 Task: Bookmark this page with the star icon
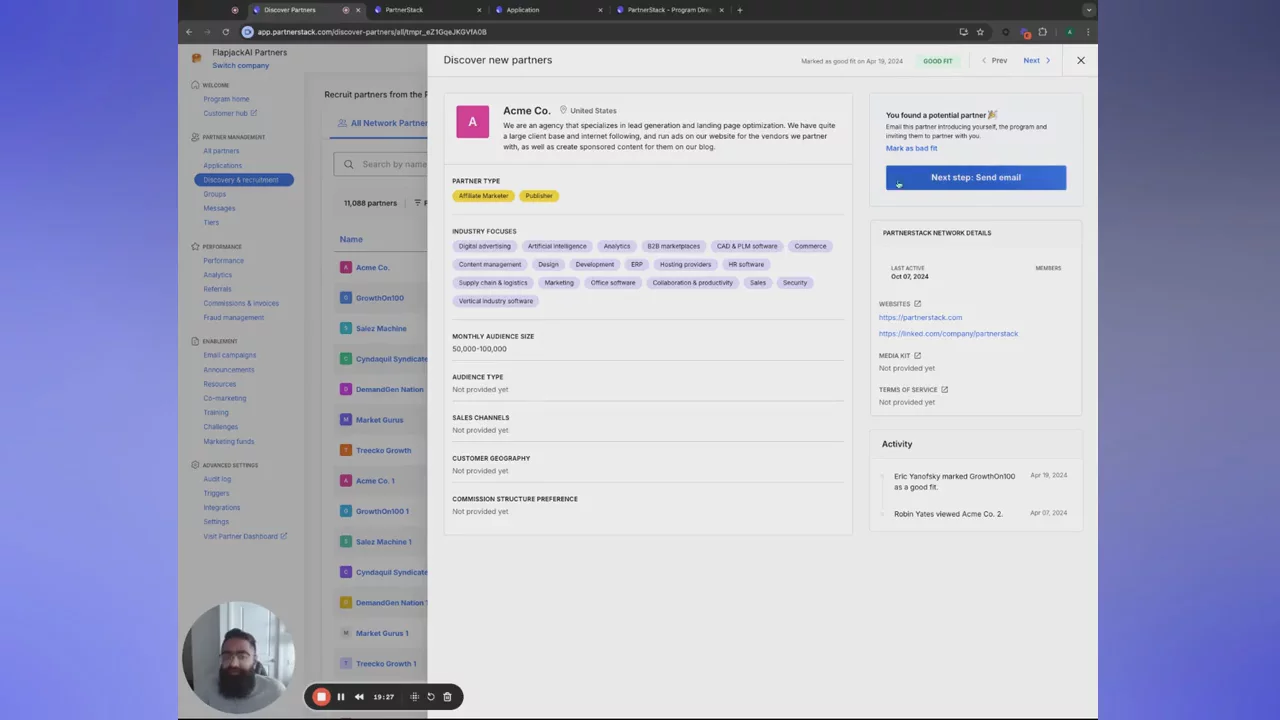pos(980,32)
